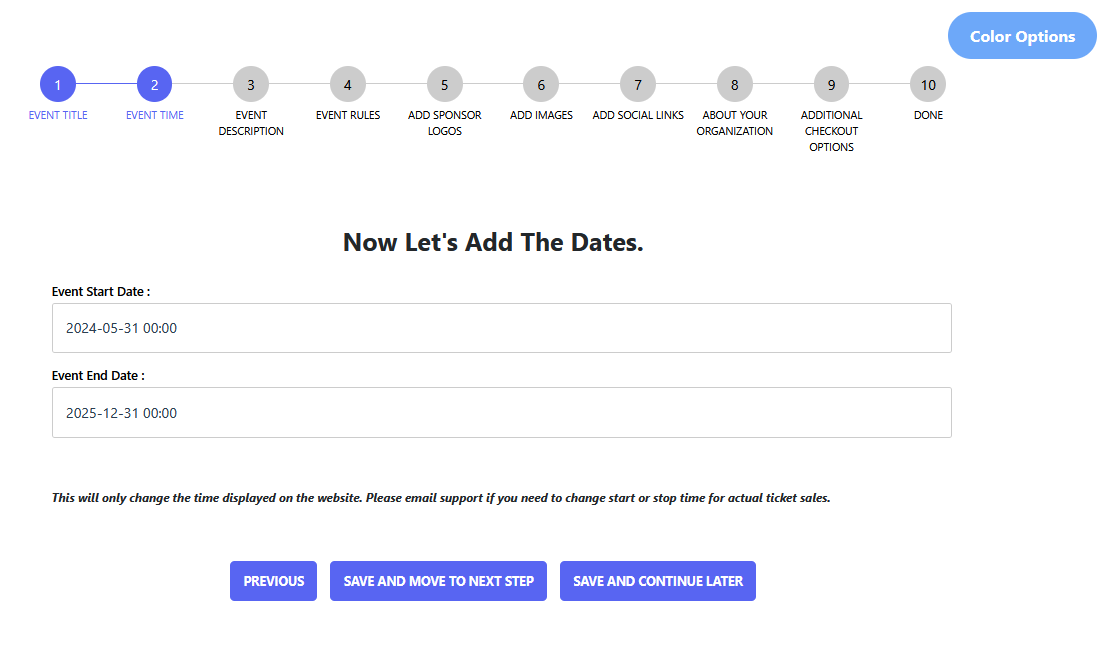
Task: Click Save and Move to Next Step
Action: (x=438, y=581)
